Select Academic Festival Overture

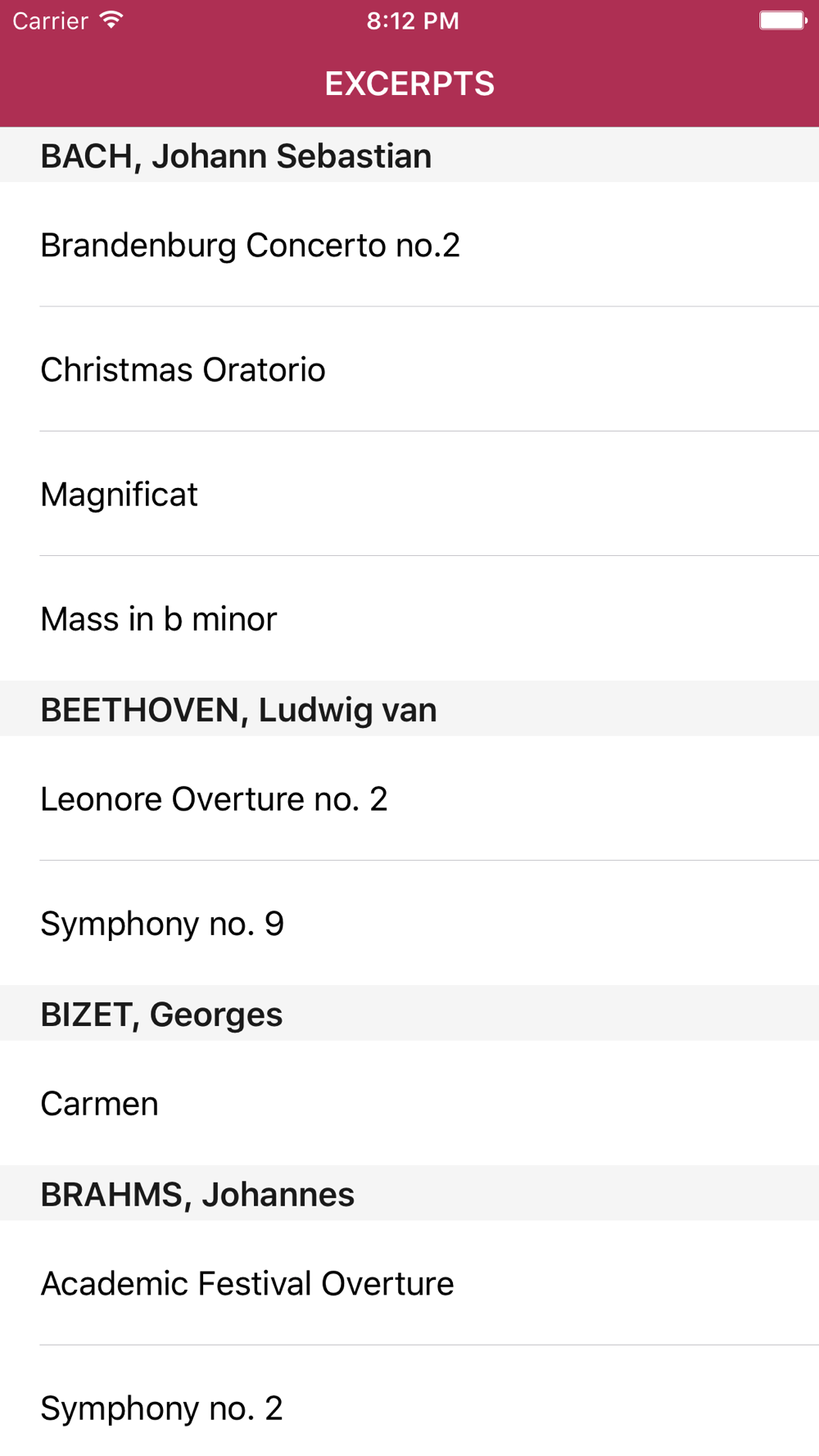[409, 1283]
